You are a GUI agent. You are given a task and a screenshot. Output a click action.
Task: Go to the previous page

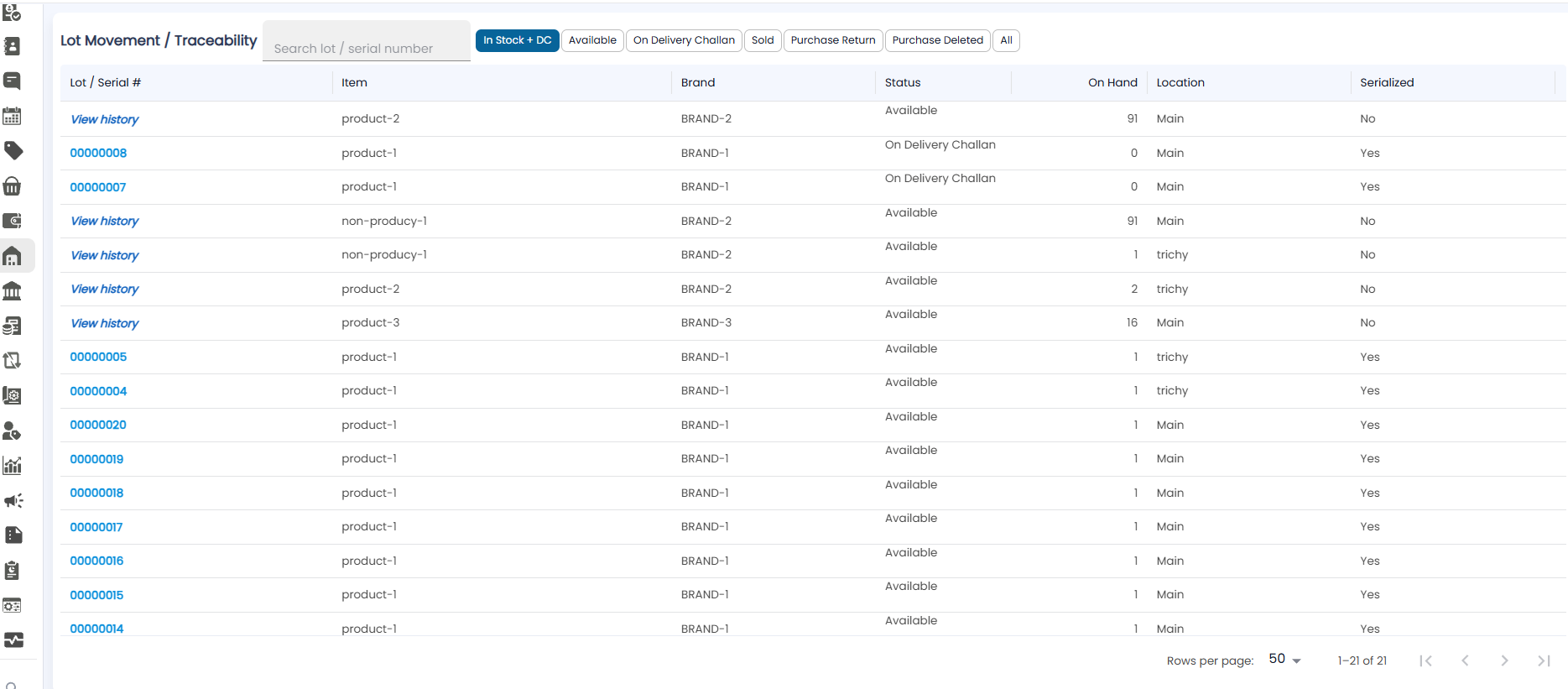click(x=1465, y=660)
